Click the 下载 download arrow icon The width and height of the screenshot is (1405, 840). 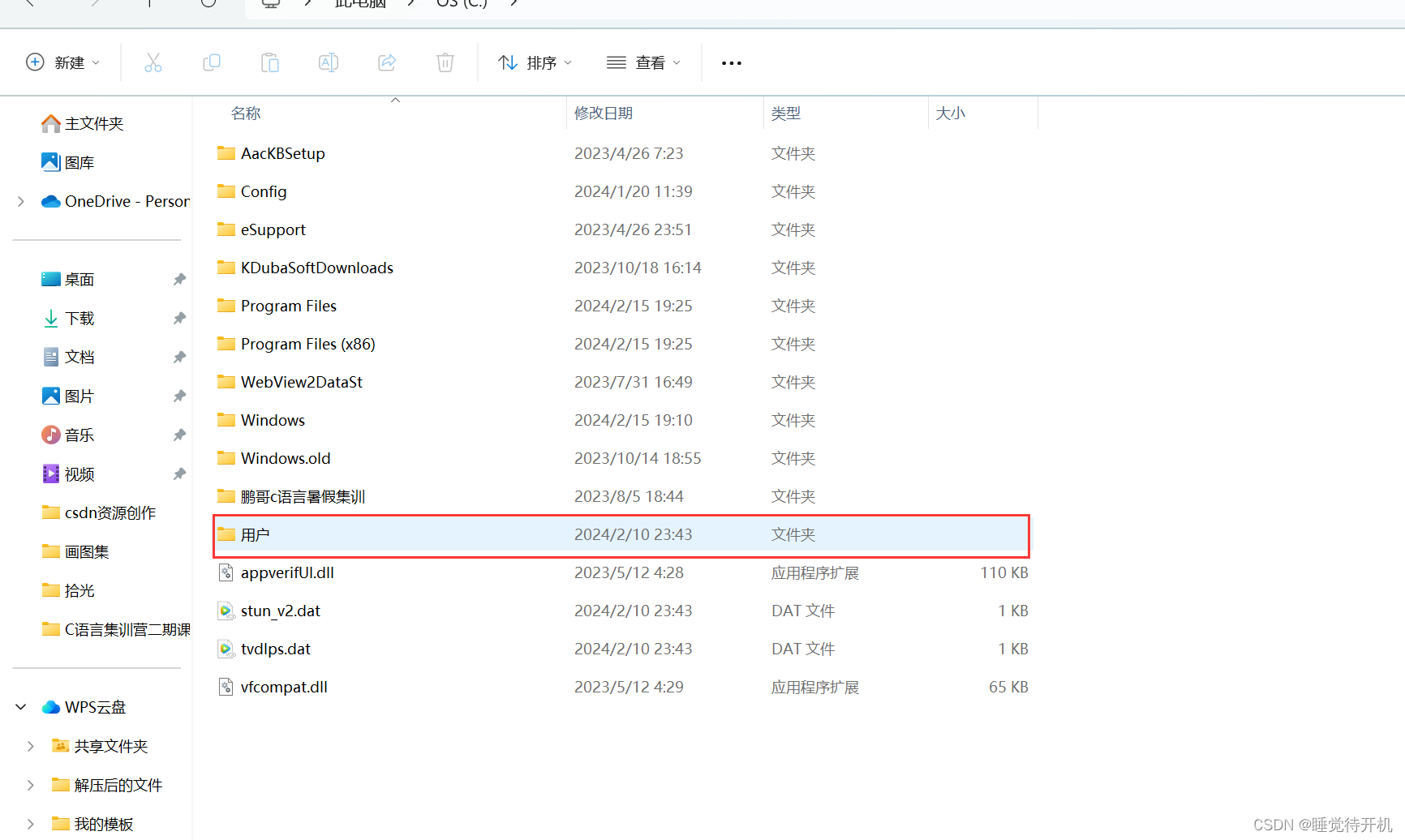(51, 318)
